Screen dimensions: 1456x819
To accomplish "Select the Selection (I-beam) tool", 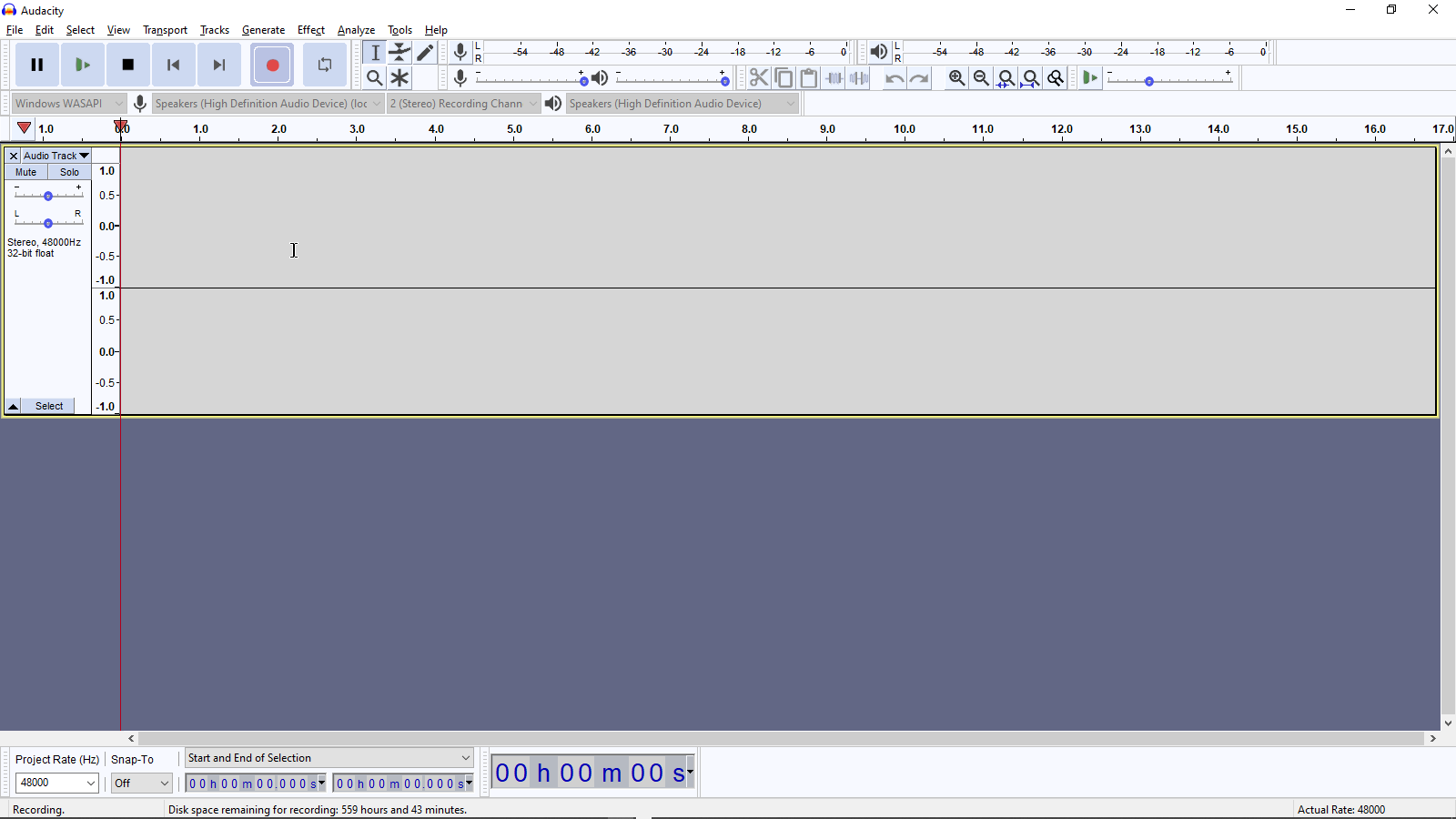I will (375, 53).
